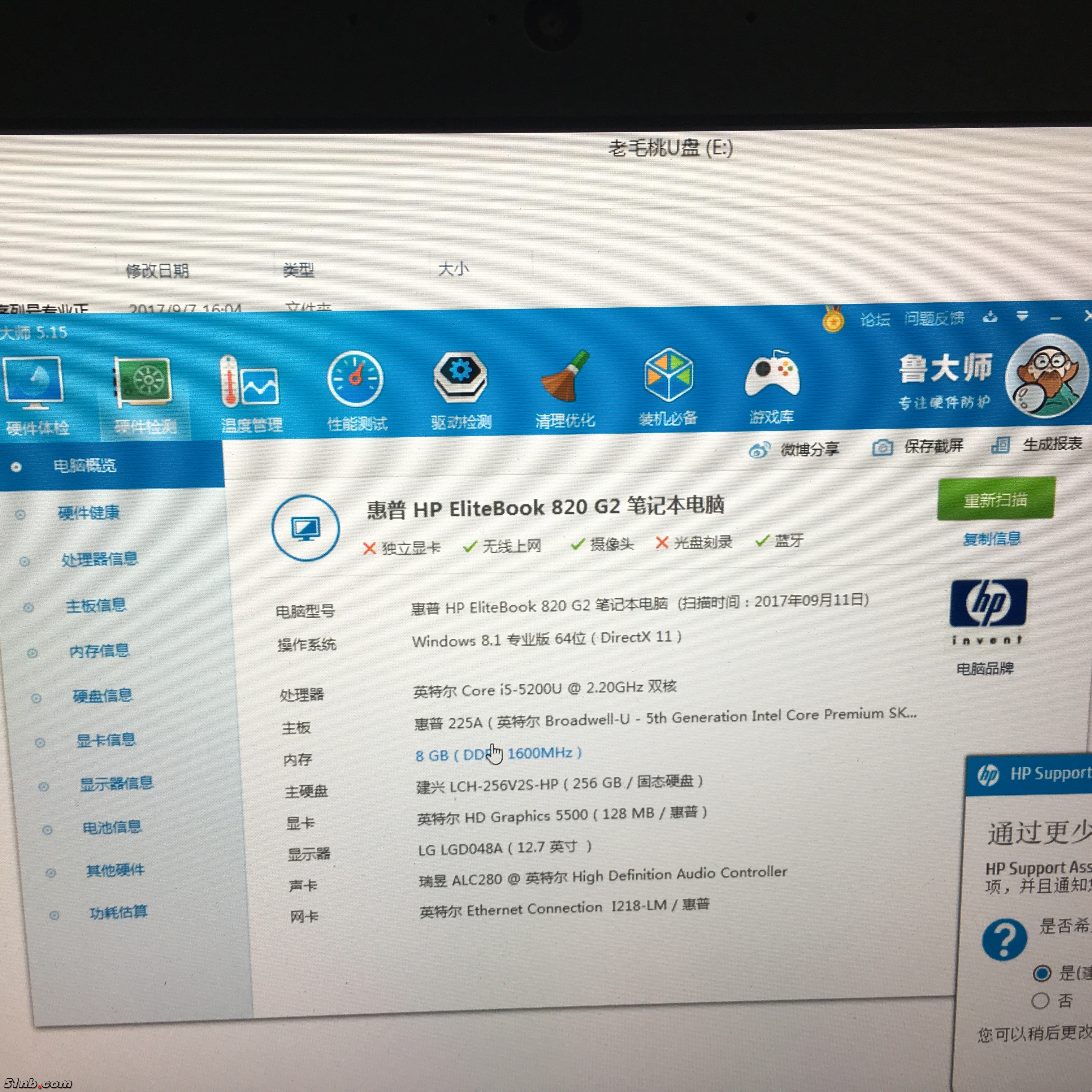Select 处理器信息 in the sidebar

(99, 559)
